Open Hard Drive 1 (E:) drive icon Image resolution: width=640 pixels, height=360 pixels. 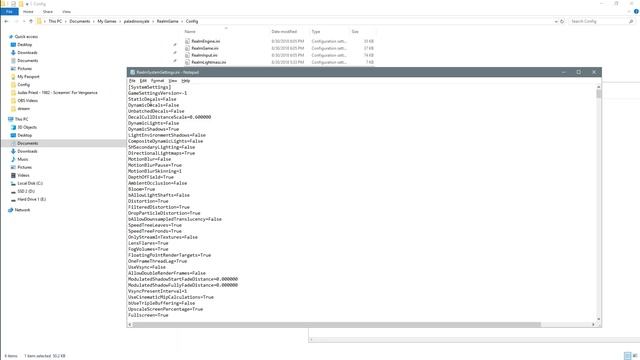(13, 199)
